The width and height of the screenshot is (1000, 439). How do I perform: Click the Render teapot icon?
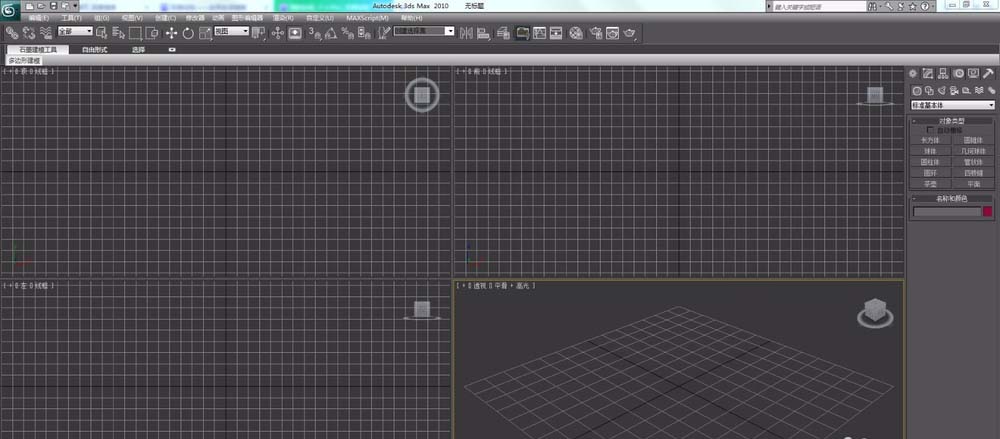[629, 33]
